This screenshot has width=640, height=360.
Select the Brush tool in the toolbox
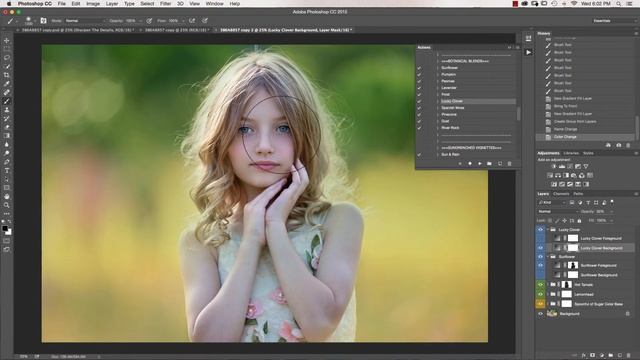click(7, 101)
